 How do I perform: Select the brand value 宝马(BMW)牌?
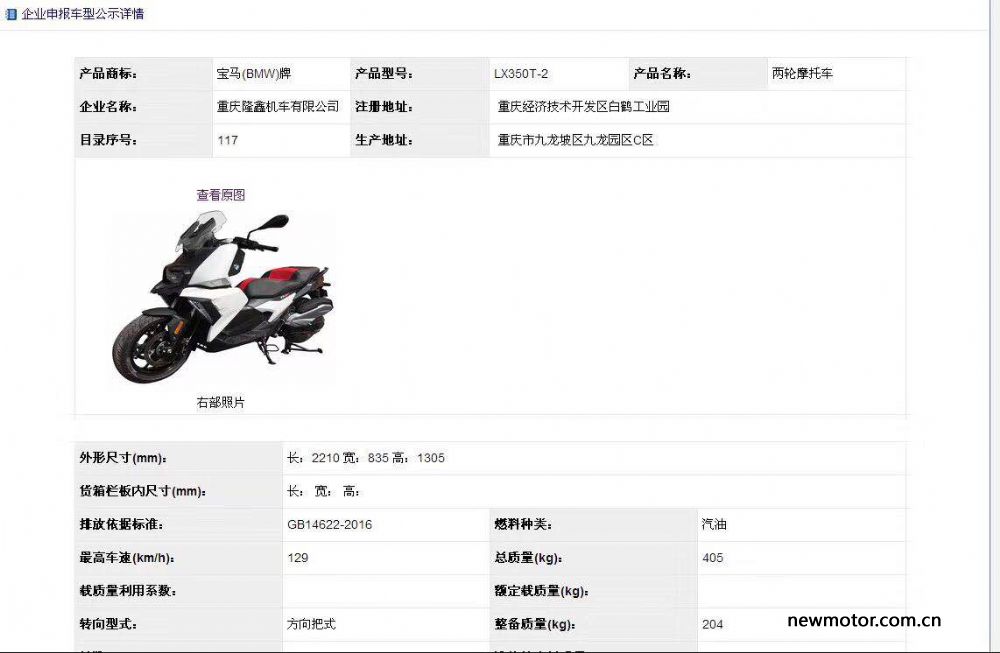[254, 73]
